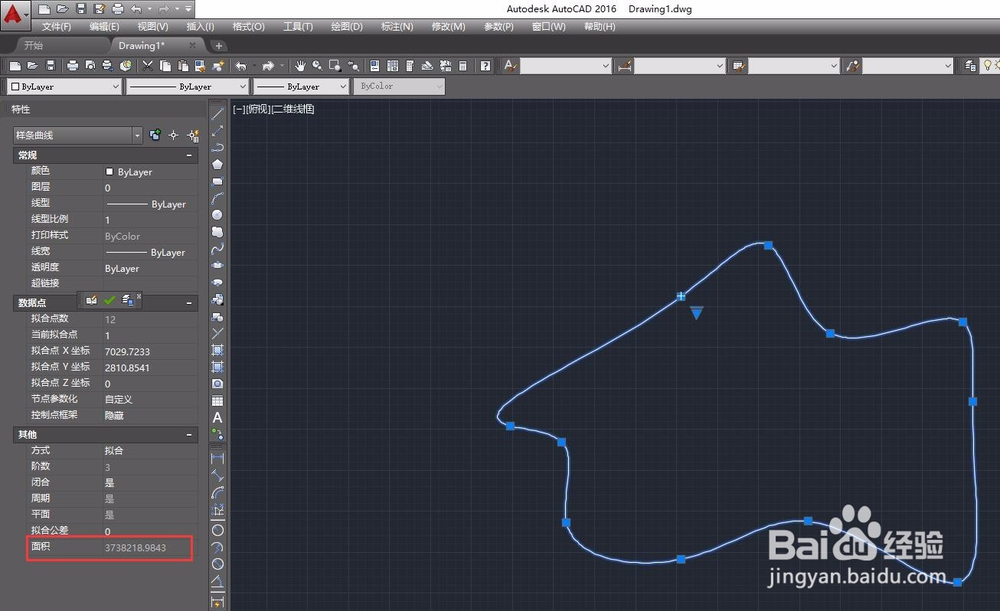The image size is (1000, 611).
Task: Click the Plot Preview icon
Action: [91, 66]
